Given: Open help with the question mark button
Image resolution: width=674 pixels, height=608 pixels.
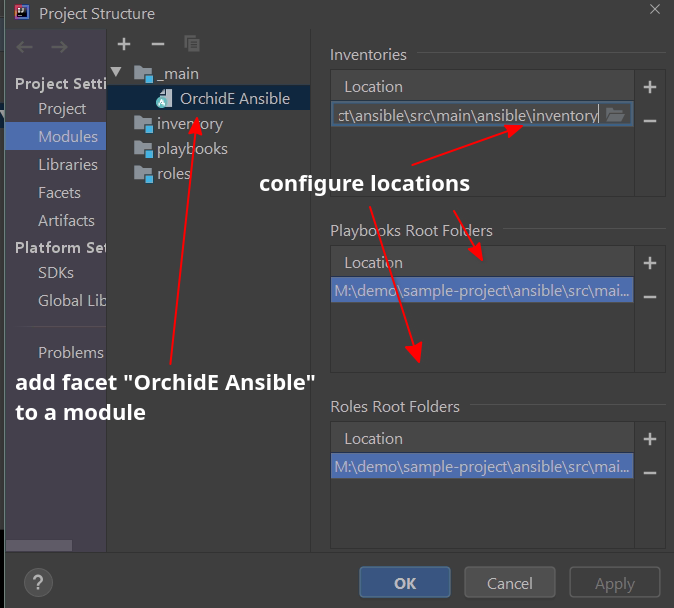Looking at the screenshot, I should 38,583.
